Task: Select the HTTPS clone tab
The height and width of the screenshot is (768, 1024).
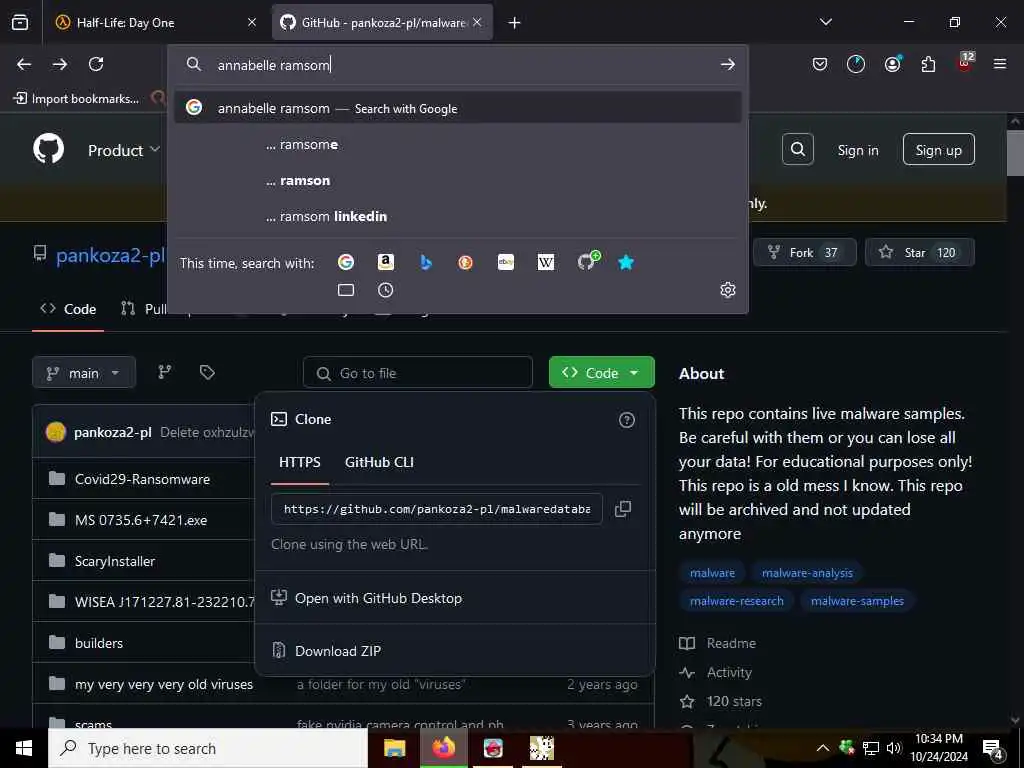Action: tap(300, 462)
